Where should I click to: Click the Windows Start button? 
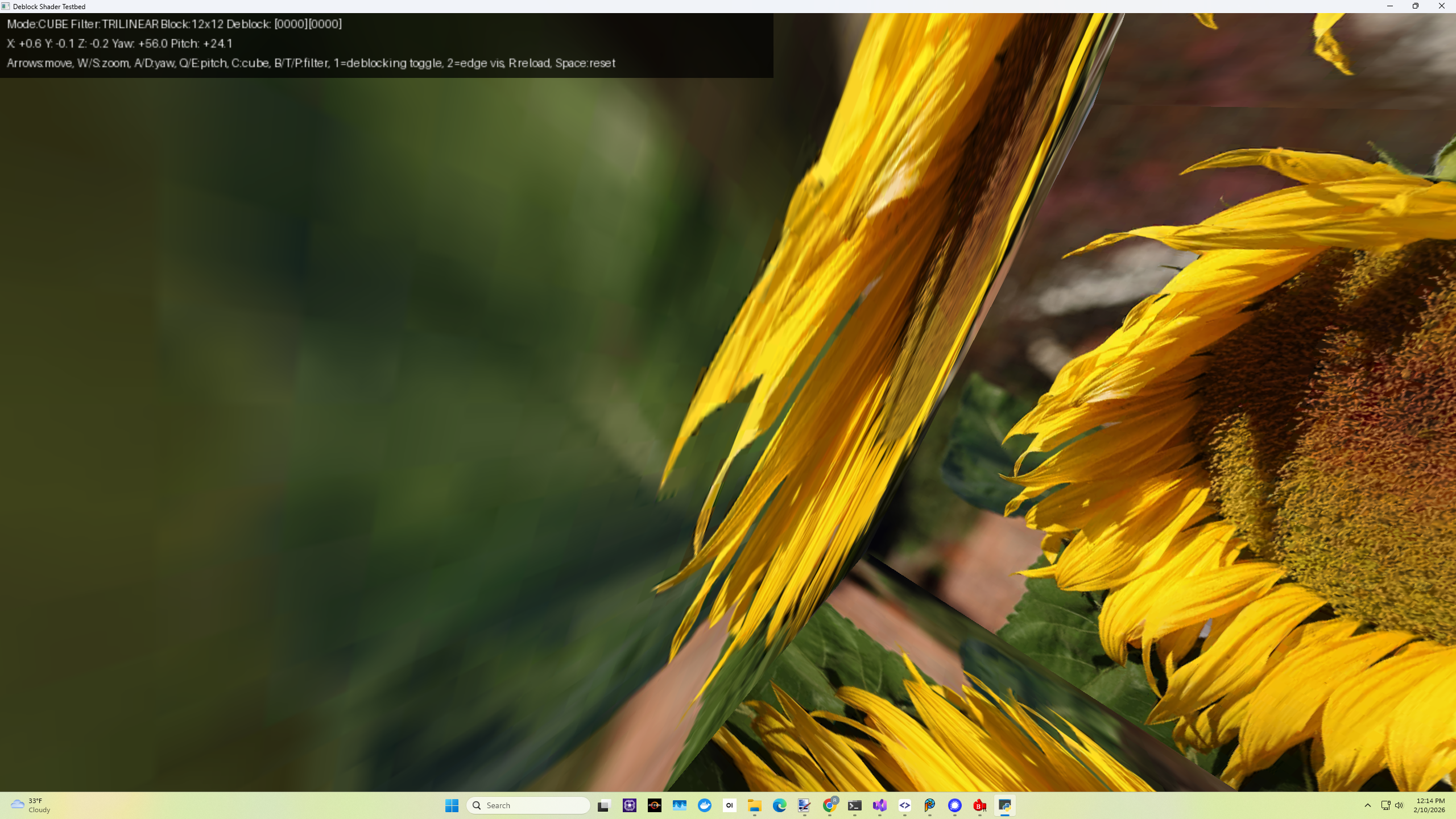tap(452, 805)
